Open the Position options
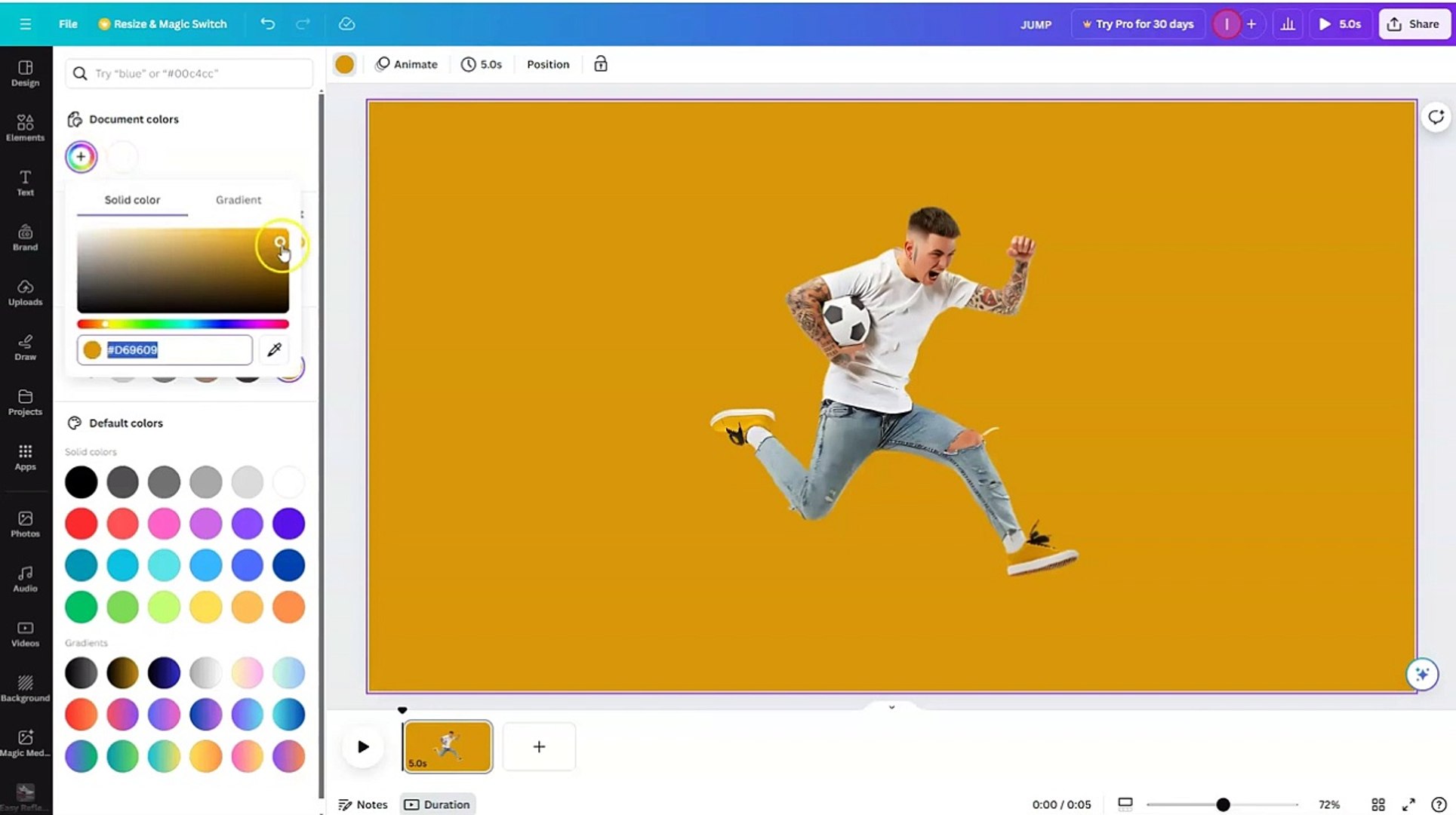 pyautogui.click(x=547, y=64)
